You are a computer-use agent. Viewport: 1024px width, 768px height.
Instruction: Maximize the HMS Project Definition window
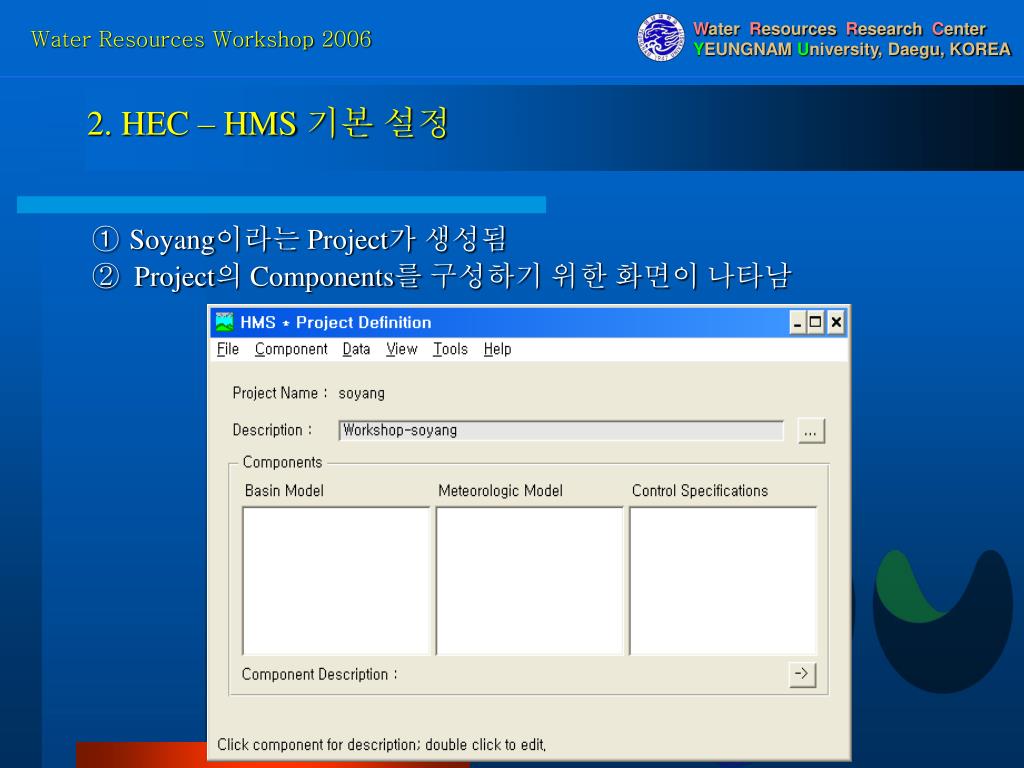point(815,323)
